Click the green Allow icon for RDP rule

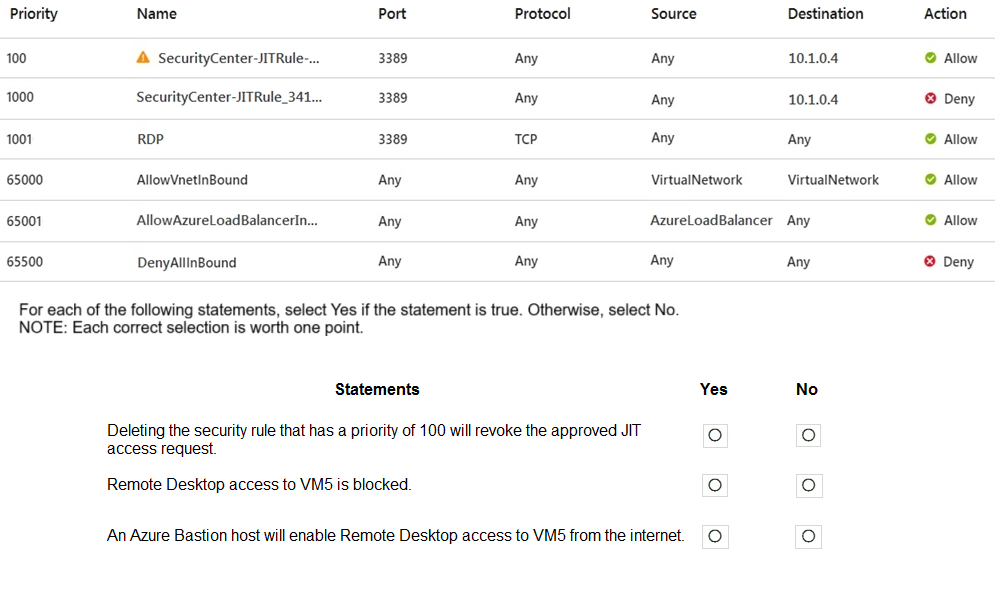[931, 139]
